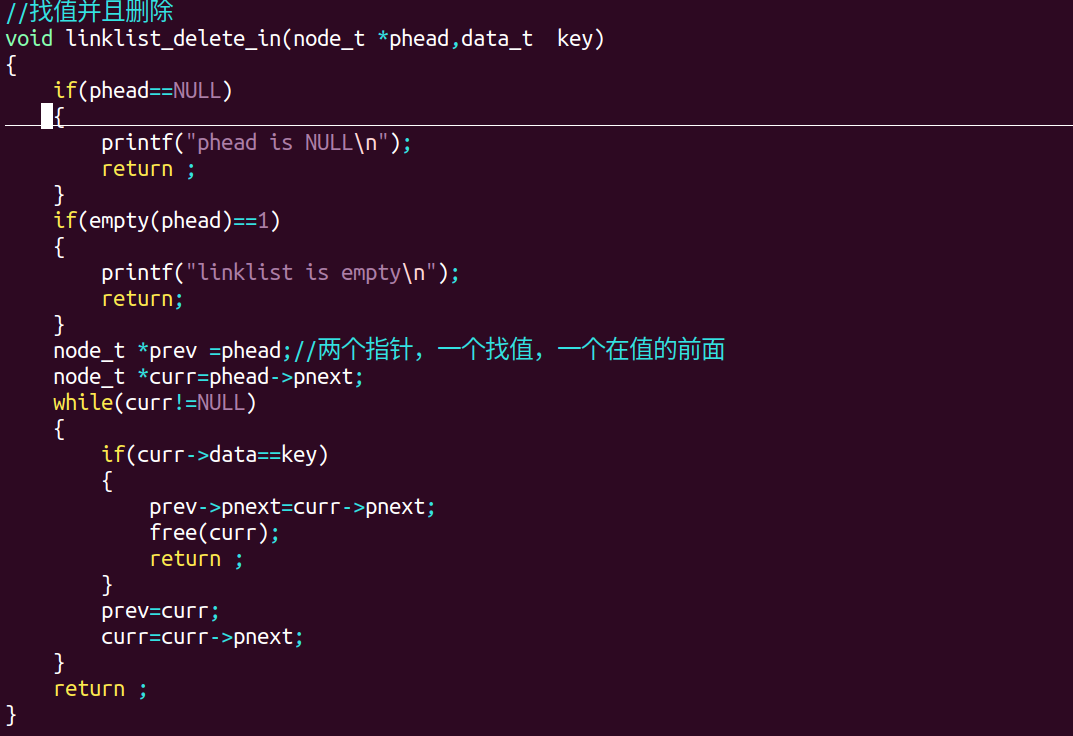Click the if(phead==NULL) condition
This screenshot has height=736, width=1073.
(x=143, y=91)
